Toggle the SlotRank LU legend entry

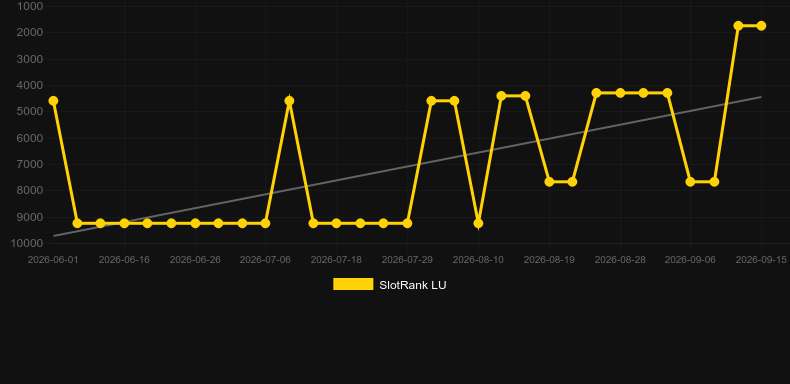389,285
